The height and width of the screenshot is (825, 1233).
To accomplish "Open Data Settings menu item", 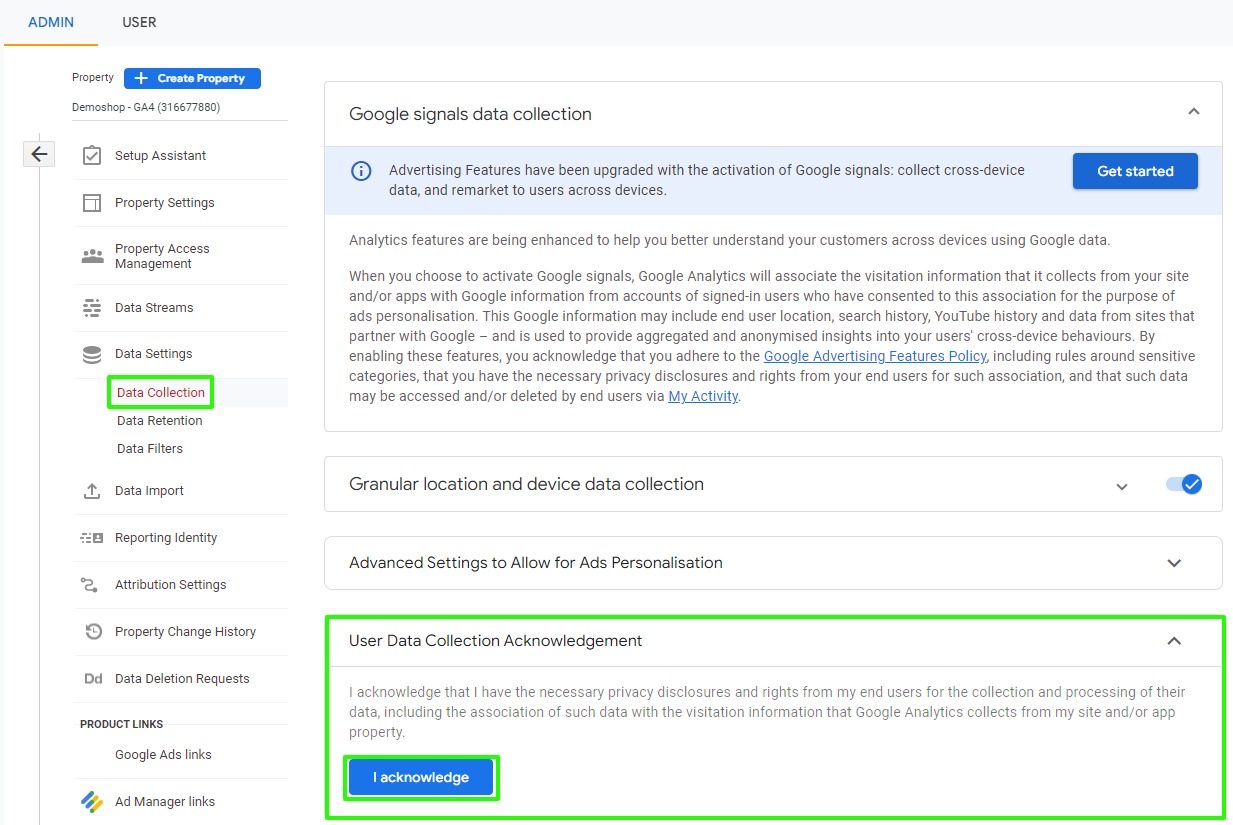I will (x=154, y=354).
